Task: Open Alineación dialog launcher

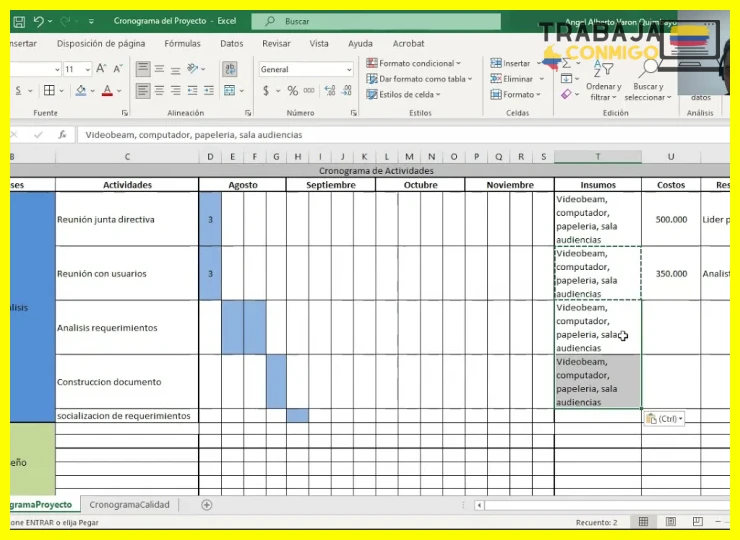Action: click(x=248, y=113)
